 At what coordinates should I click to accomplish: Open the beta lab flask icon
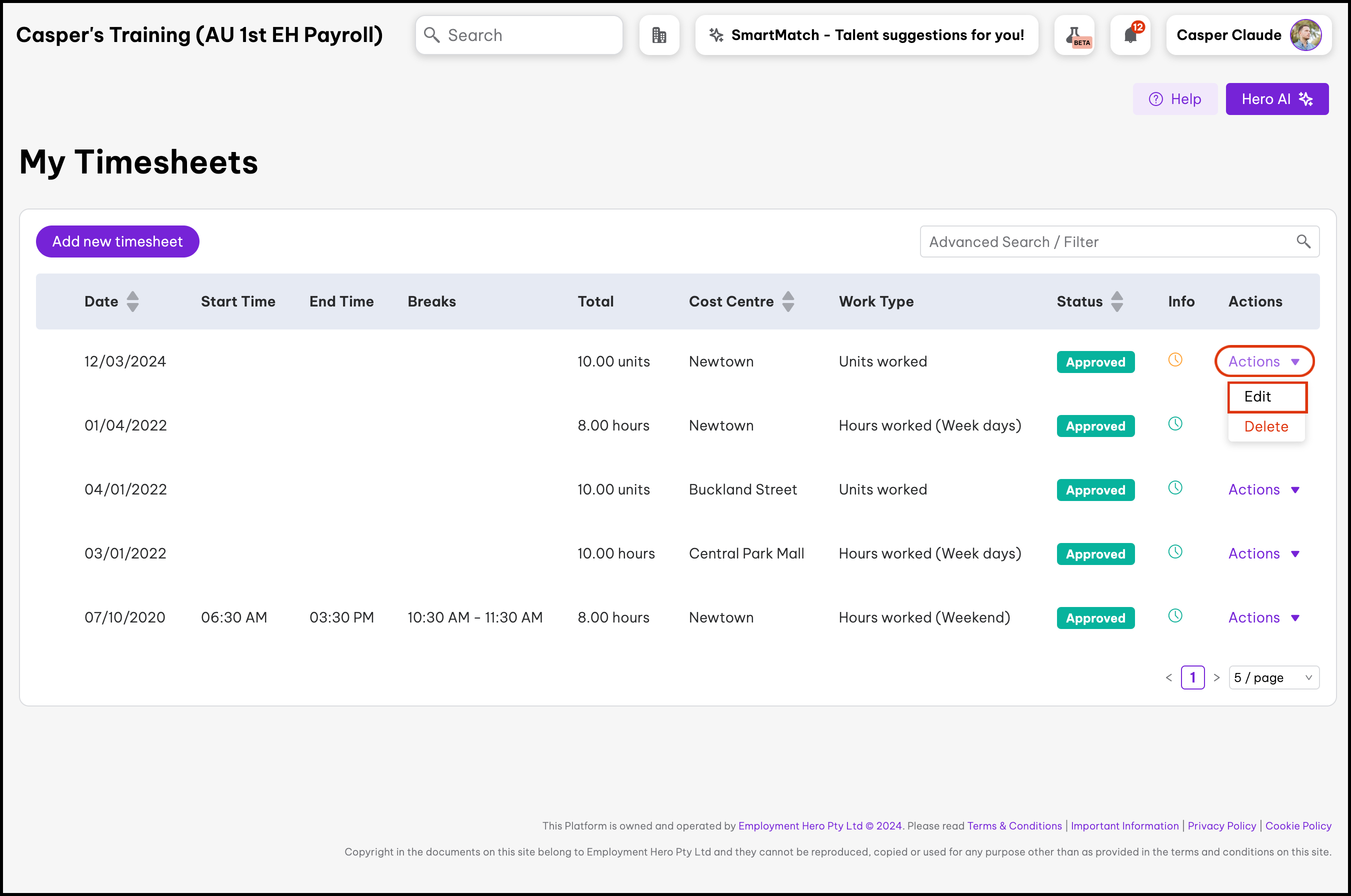point(1074,35)
